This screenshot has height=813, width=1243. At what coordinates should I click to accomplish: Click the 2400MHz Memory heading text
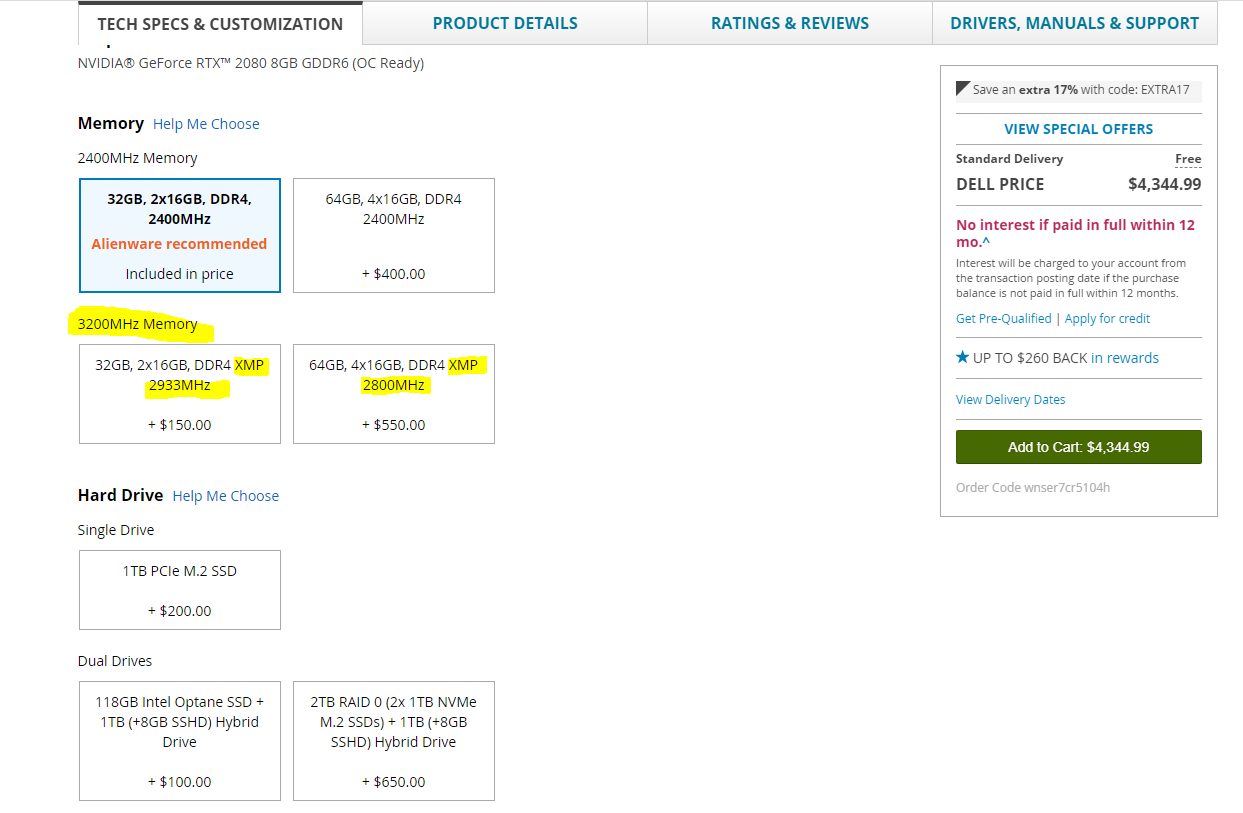(138, 158)
